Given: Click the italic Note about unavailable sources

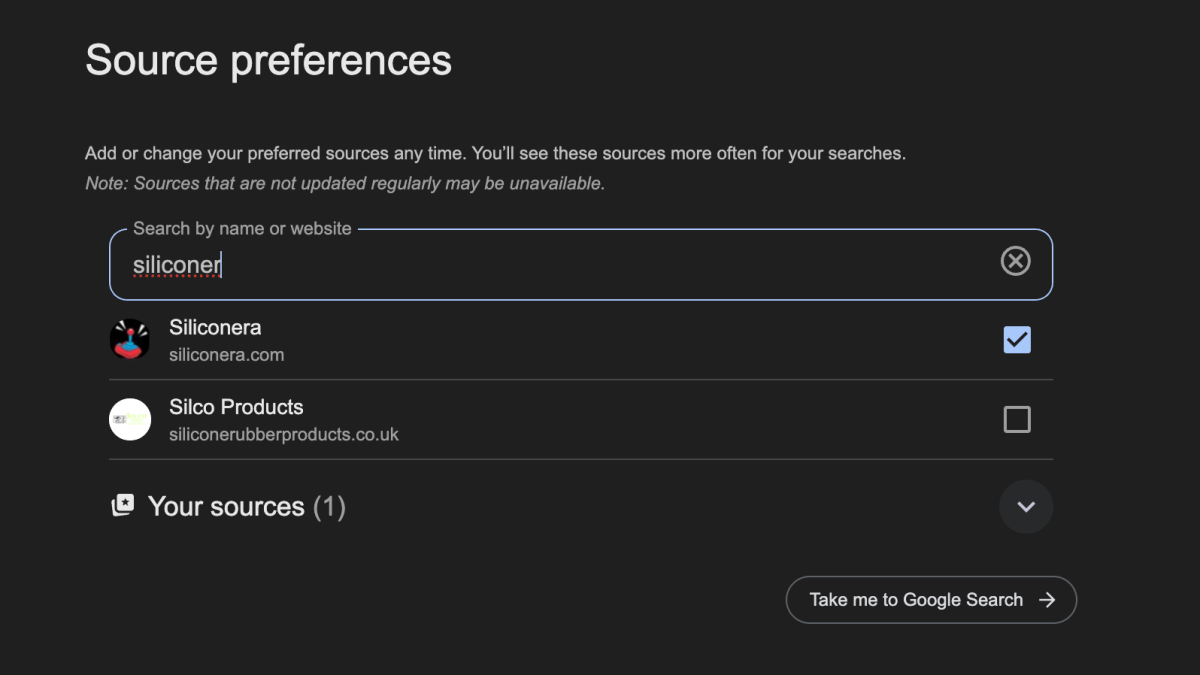Looking at the screenshot, I should (345, 184).
